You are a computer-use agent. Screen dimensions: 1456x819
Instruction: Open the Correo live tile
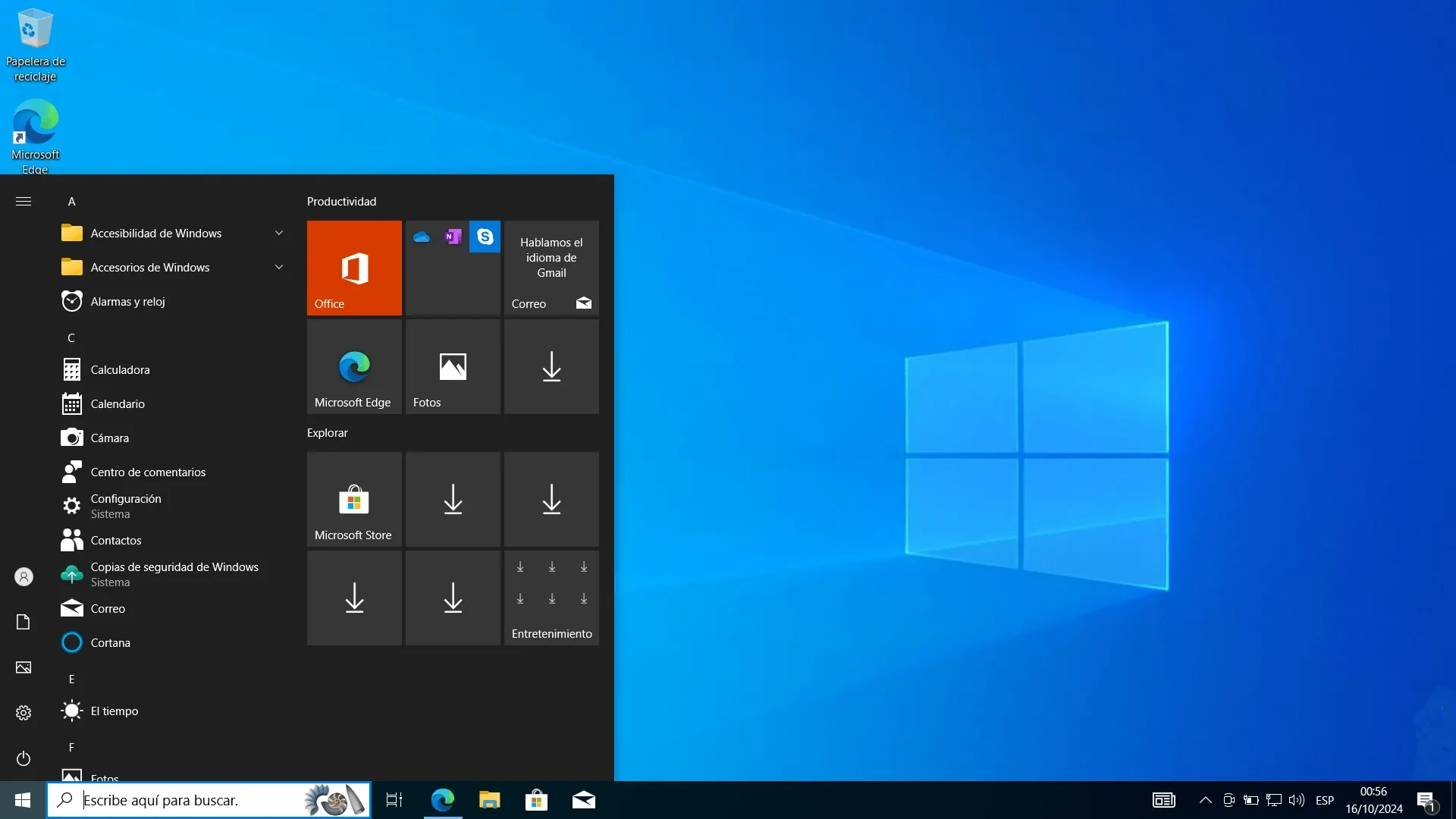[x=551, y=268]
